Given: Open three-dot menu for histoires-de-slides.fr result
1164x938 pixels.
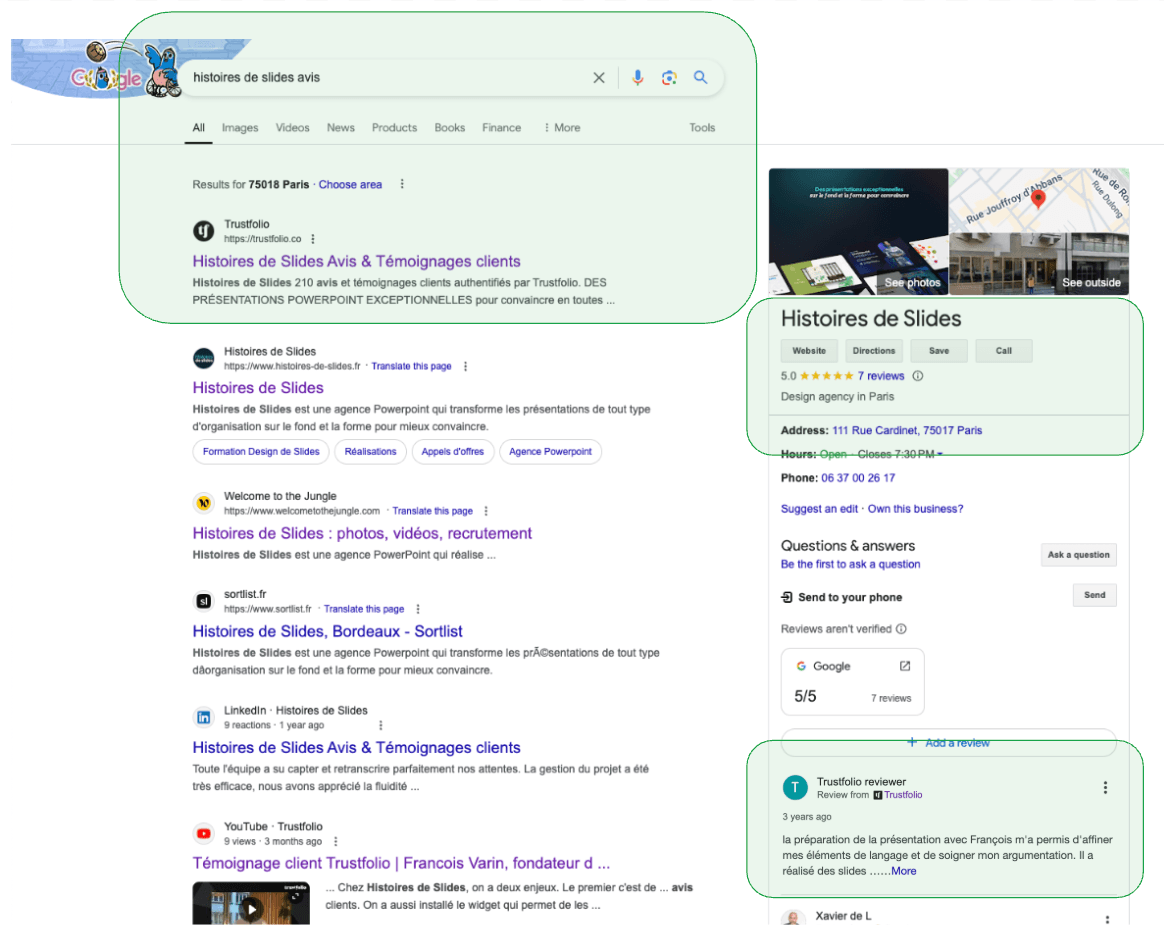Looking at the screenshot, I should [465, 366].
